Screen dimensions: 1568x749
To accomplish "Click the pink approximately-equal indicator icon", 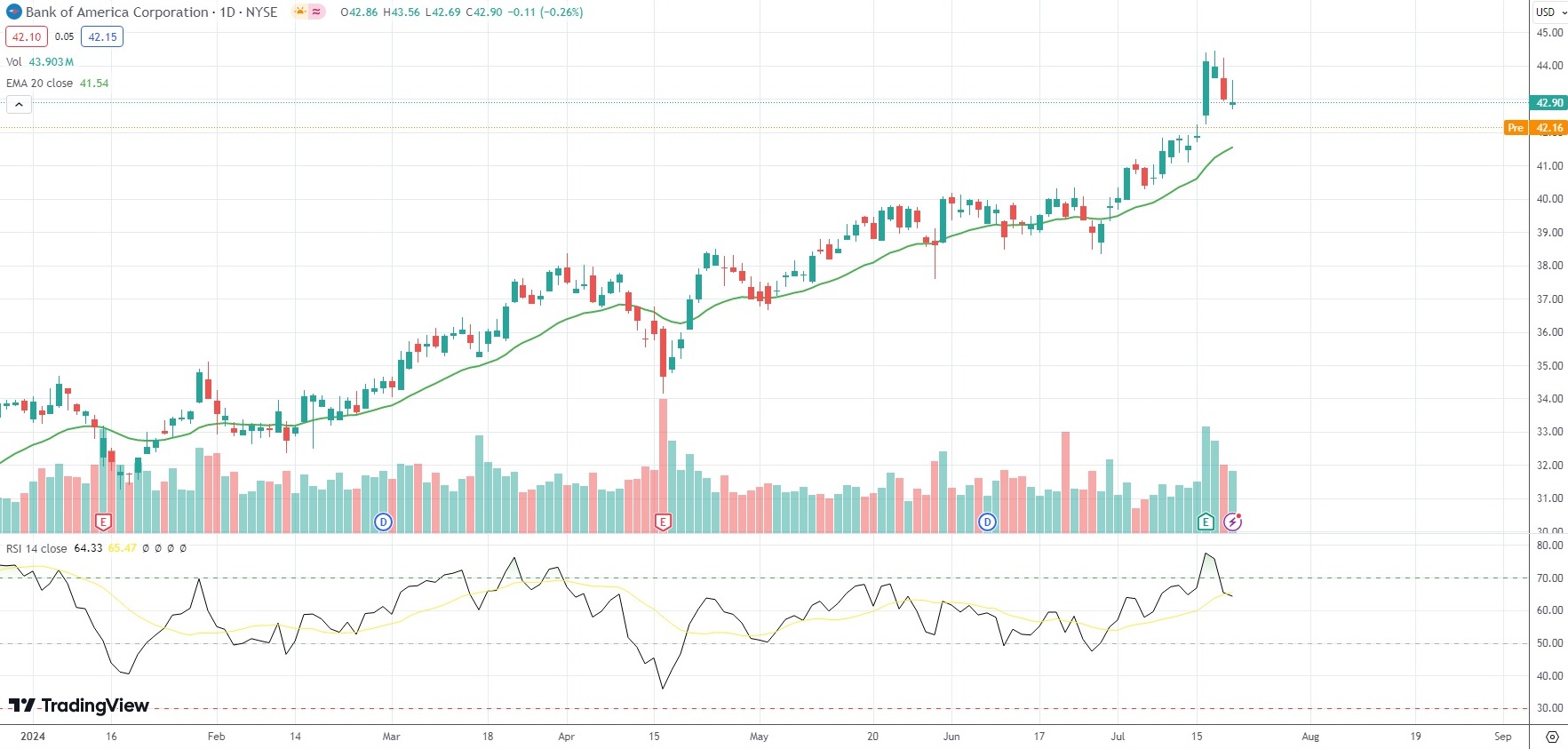I will click(316, 12).
